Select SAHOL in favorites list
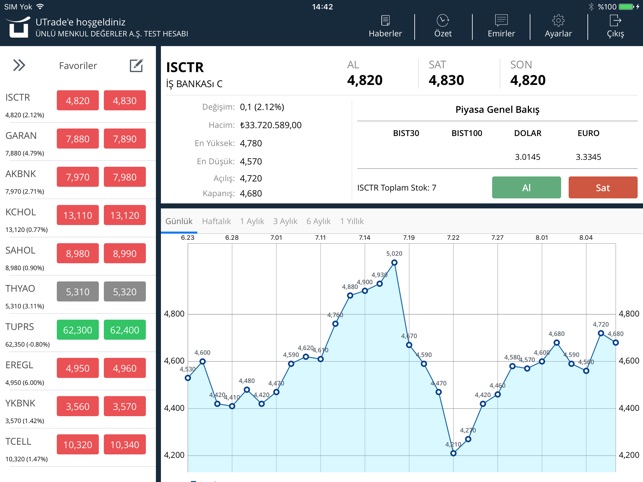This screenshot has height=482, width=643. 20,250
